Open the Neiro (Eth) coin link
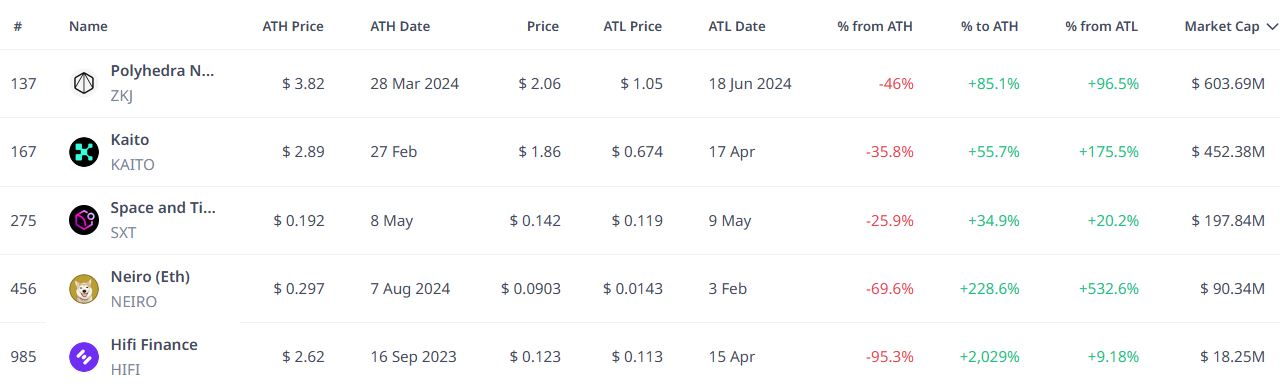The image size is (1287, 391). pyautogui.click(x=150, y=289)
